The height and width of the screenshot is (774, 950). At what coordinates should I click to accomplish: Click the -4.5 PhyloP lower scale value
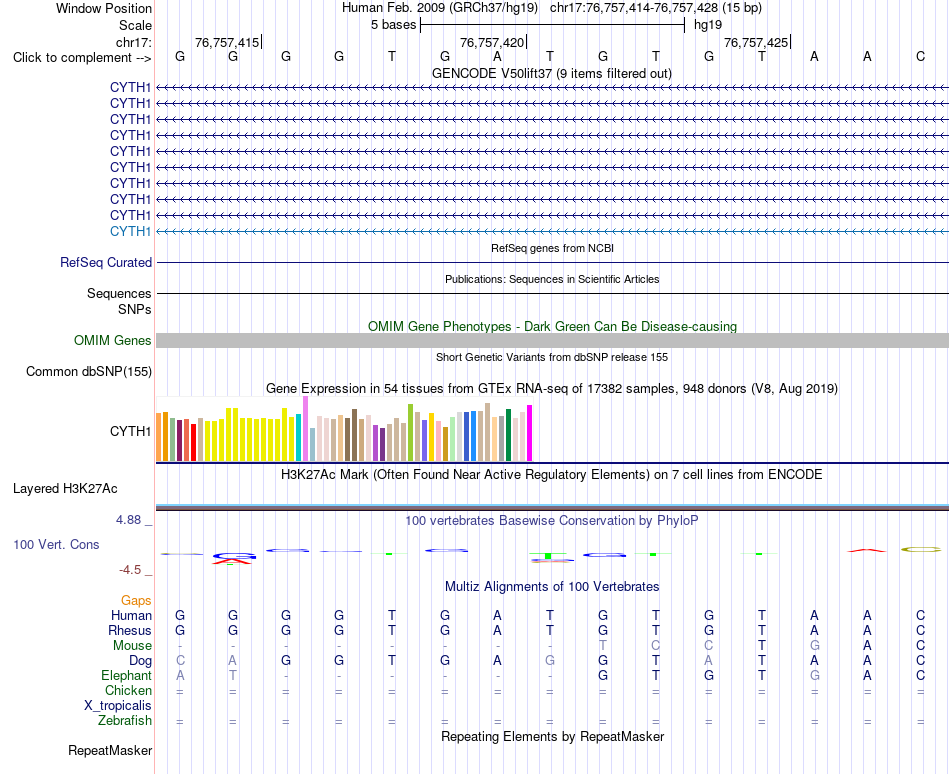[x=130, y=570]
